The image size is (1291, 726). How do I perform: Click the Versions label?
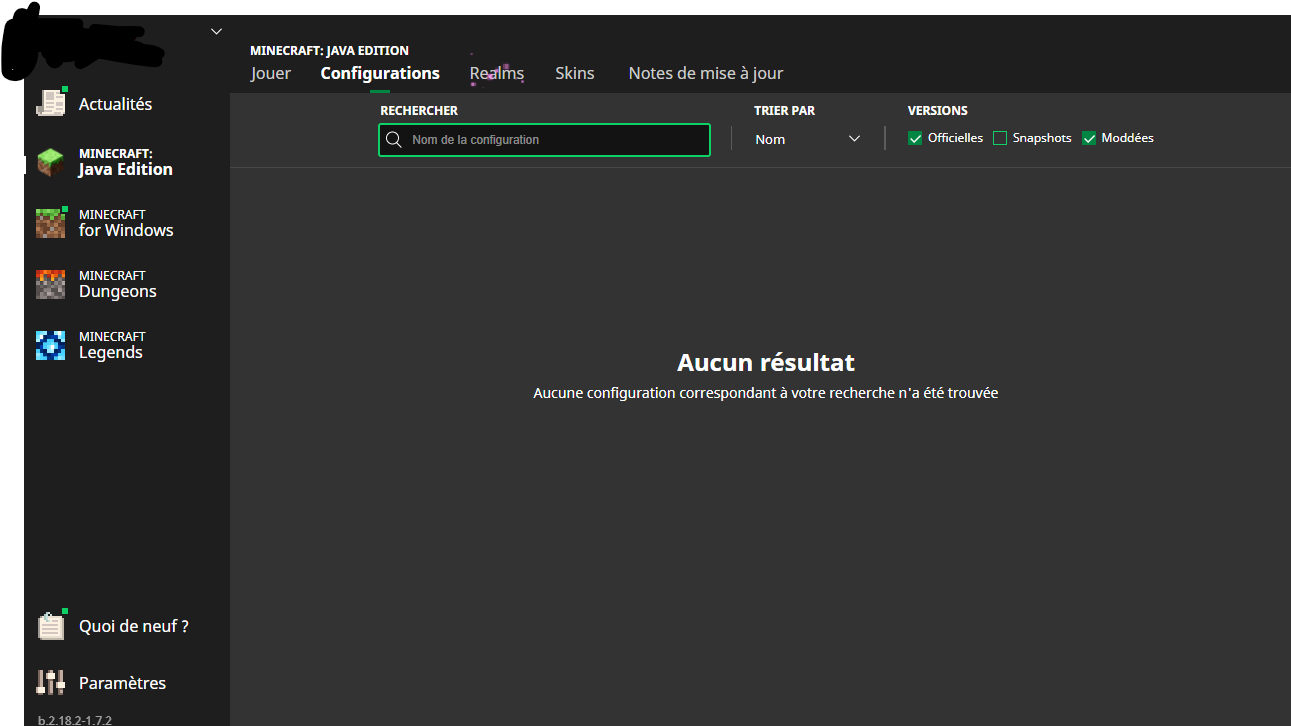pos(938,111)
